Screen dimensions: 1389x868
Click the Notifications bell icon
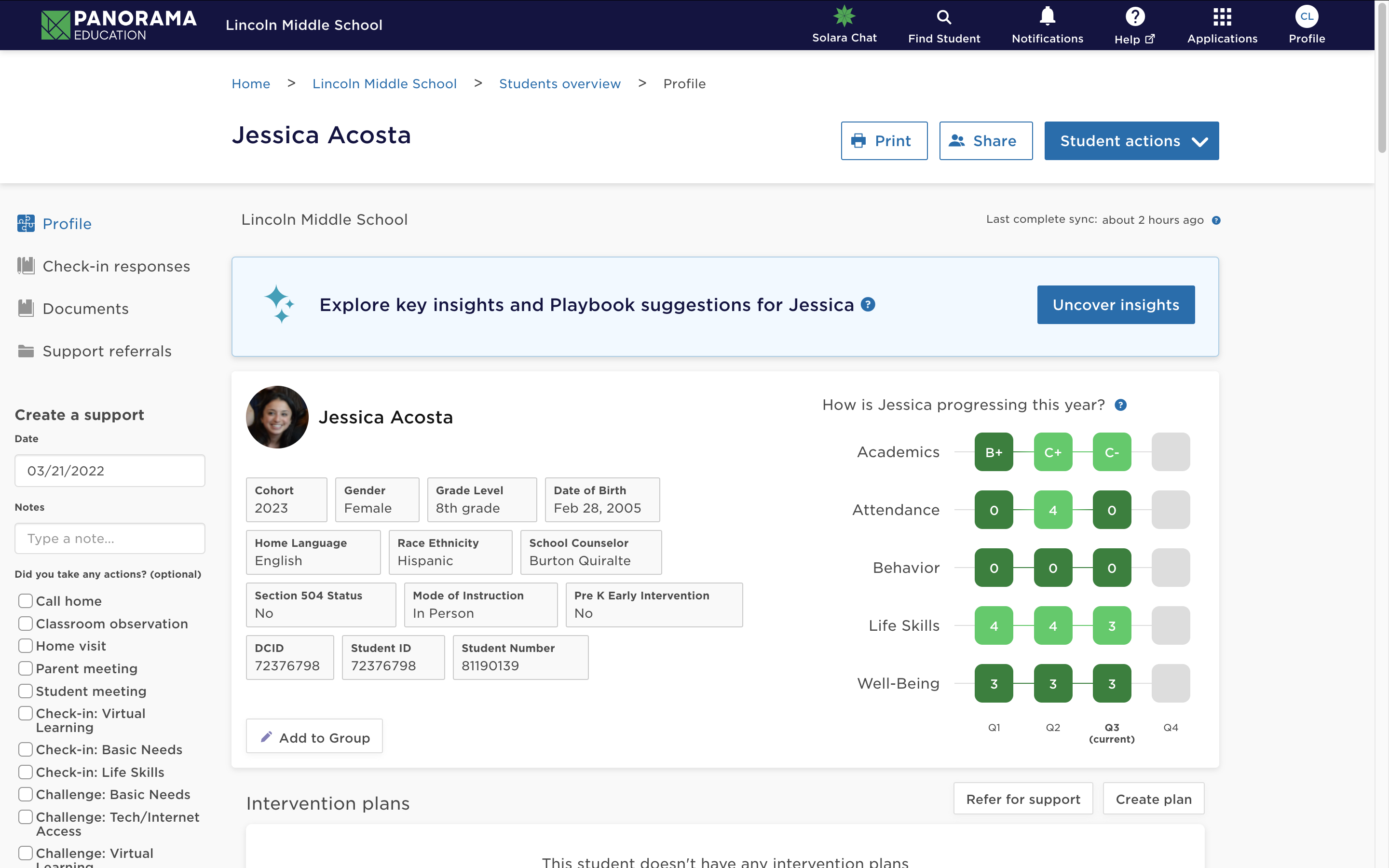point(1048,17)
